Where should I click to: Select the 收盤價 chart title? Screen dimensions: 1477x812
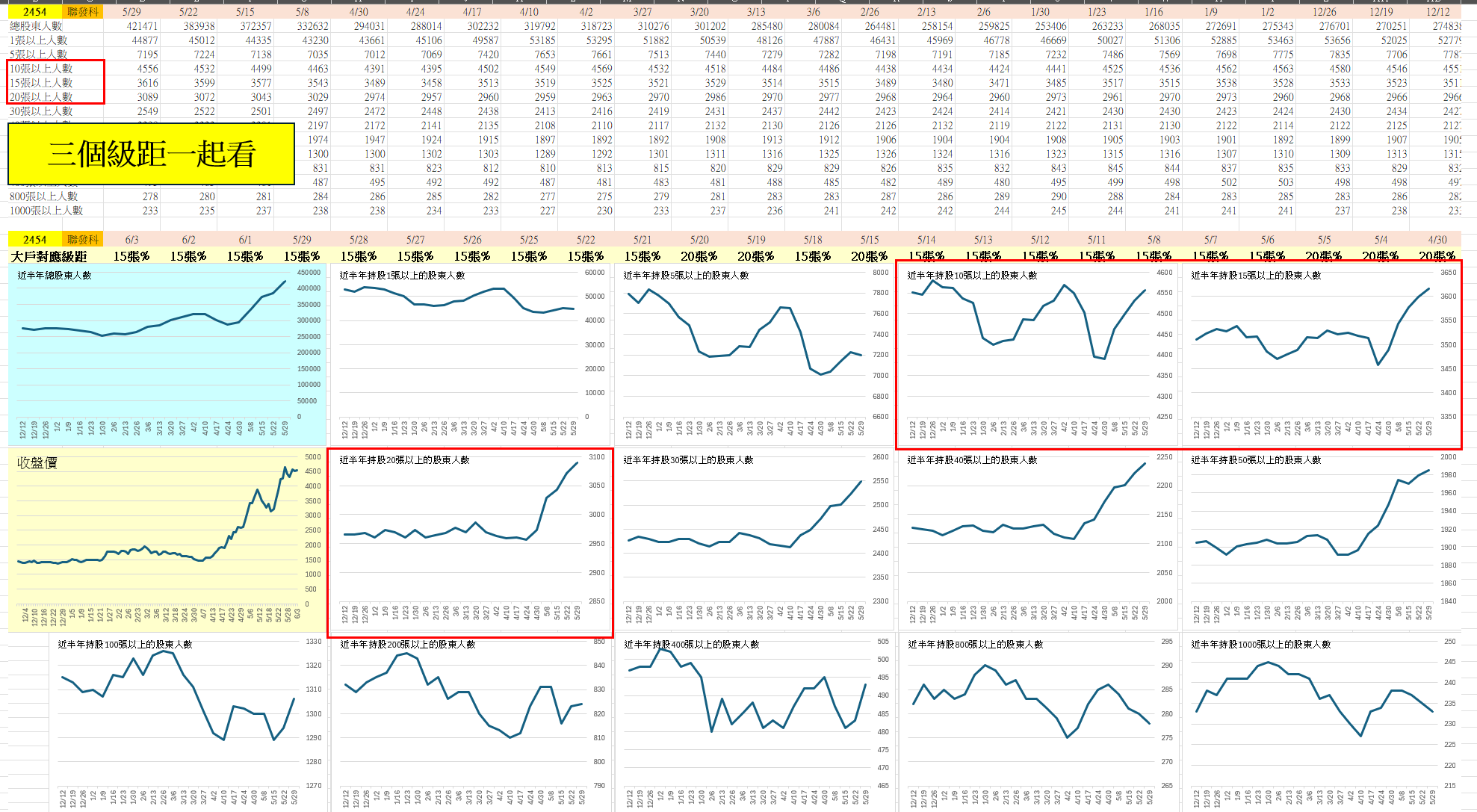point(37,463)
